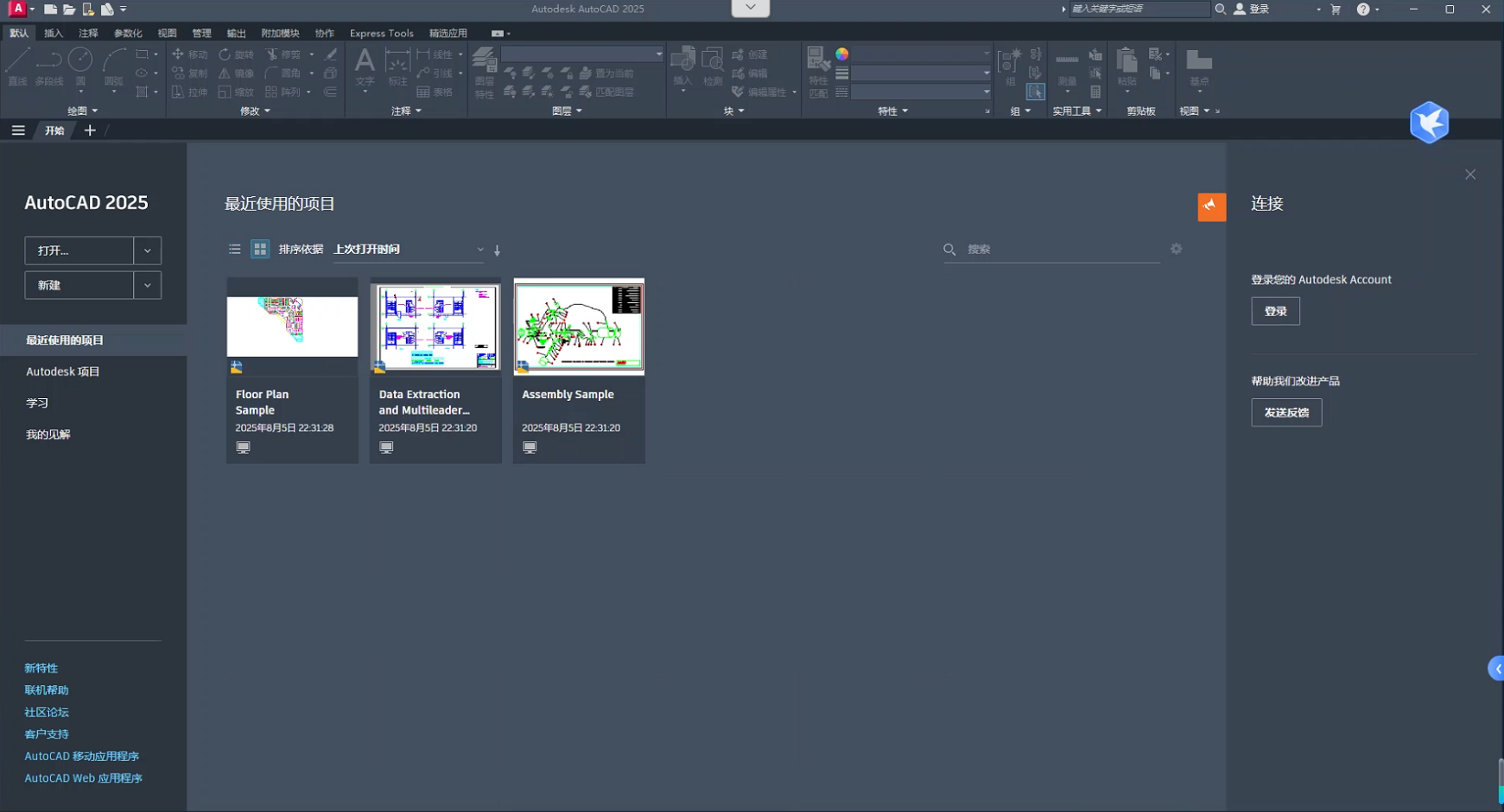Click the 登录 button in 连接 panel
Image resolution: width=1504 pixels, height=812 pixels.
click(1275, 311)
